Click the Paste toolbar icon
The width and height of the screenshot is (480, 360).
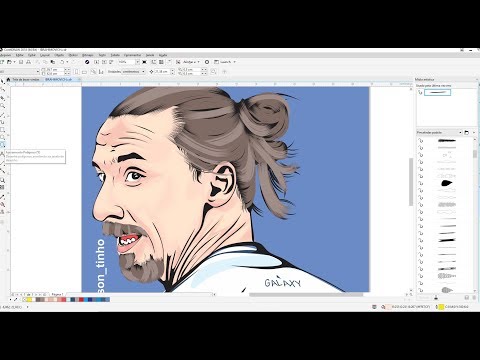point(53,62)
